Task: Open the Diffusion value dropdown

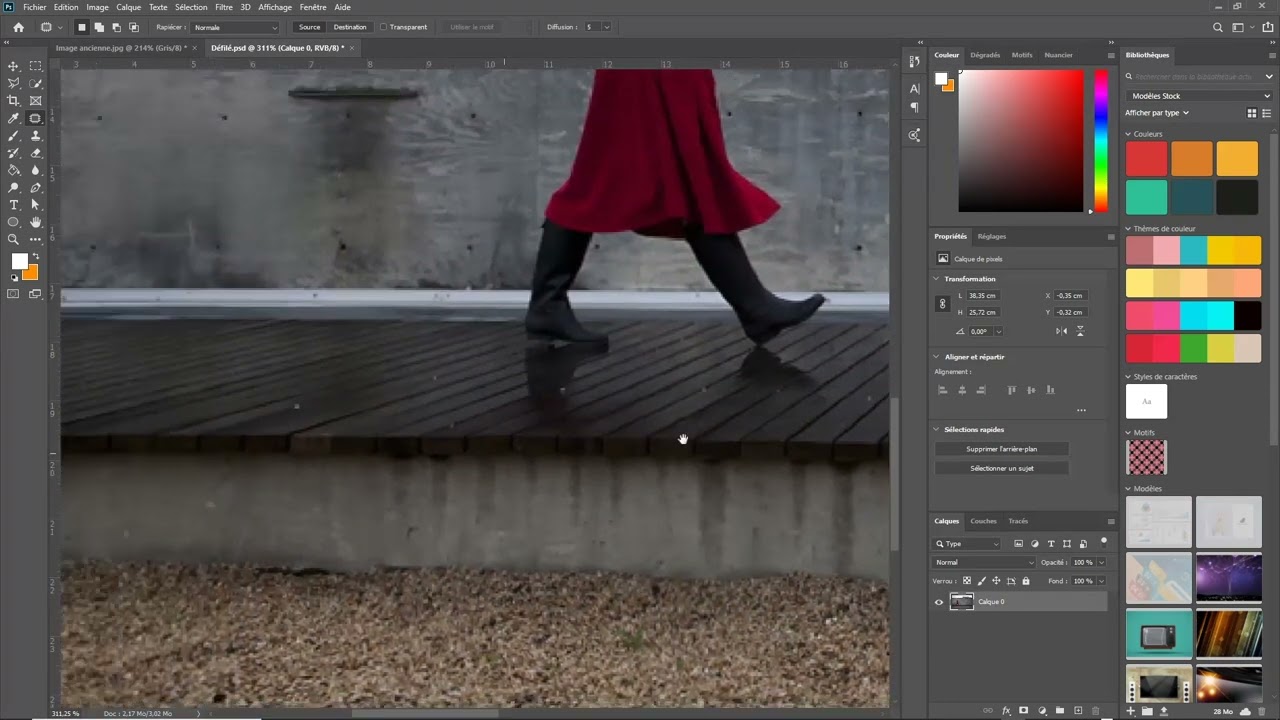Action: point(606,27)
